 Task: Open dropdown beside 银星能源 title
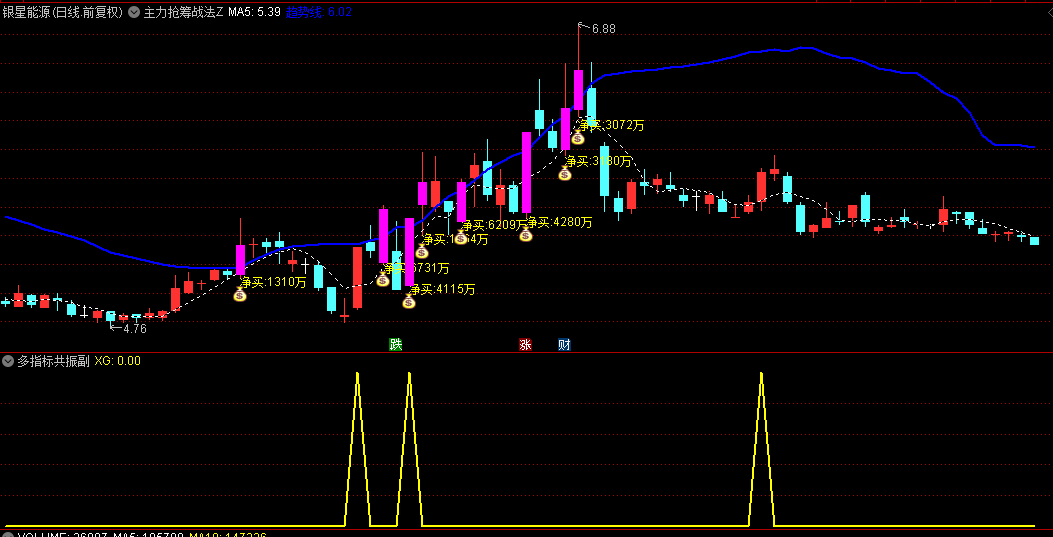point(132,12)
